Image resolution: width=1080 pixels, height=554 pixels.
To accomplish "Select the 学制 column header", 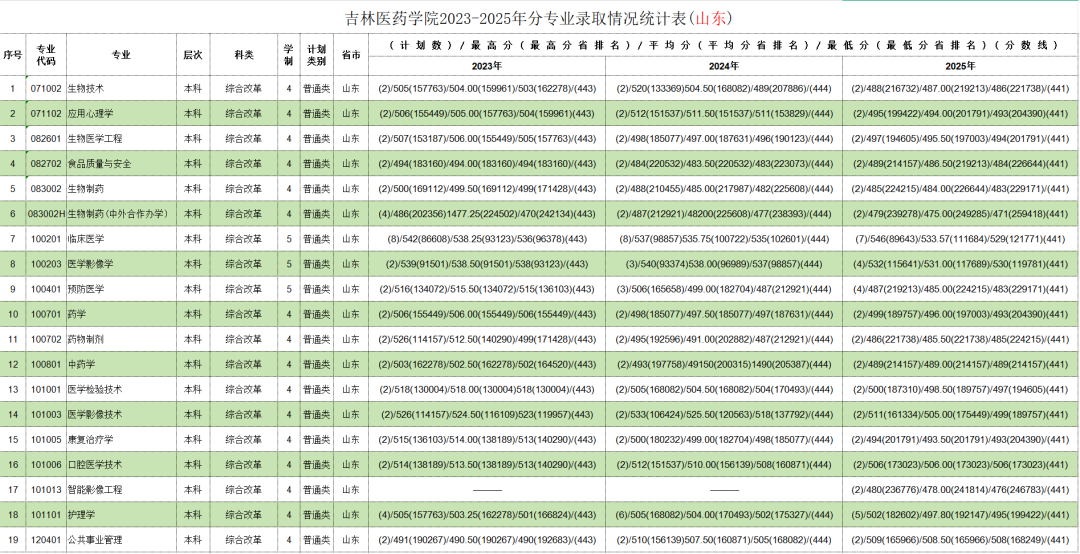I will coord(289,55).
